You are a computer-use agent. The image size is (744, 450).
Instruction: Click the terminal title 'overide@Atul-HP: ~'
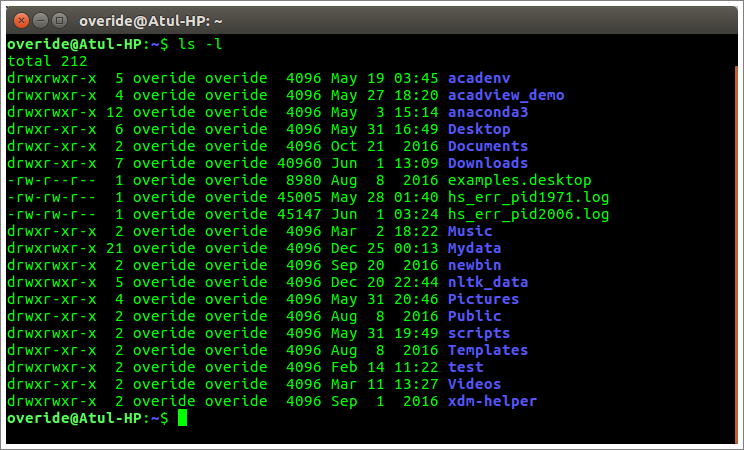(150, 21)
